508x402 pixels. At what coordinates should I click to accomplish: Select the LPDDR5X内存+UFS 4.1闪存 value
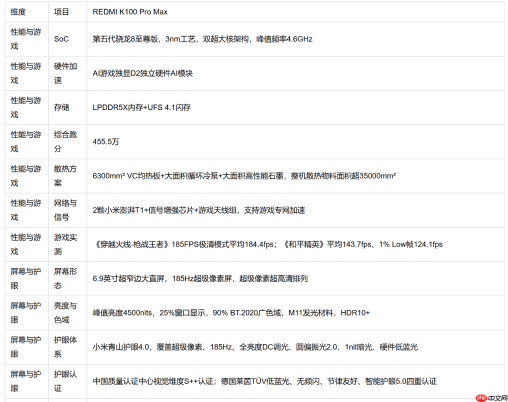142,107
